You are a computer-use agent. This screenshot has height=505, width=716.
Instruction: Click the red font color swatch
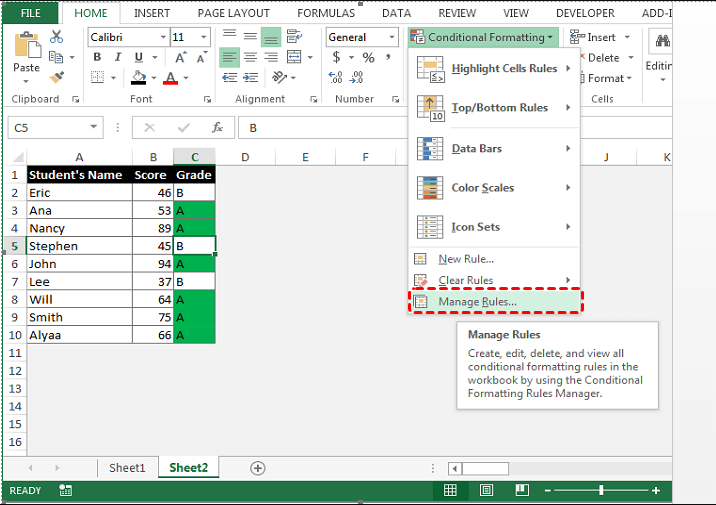click(x=171, y=78)
